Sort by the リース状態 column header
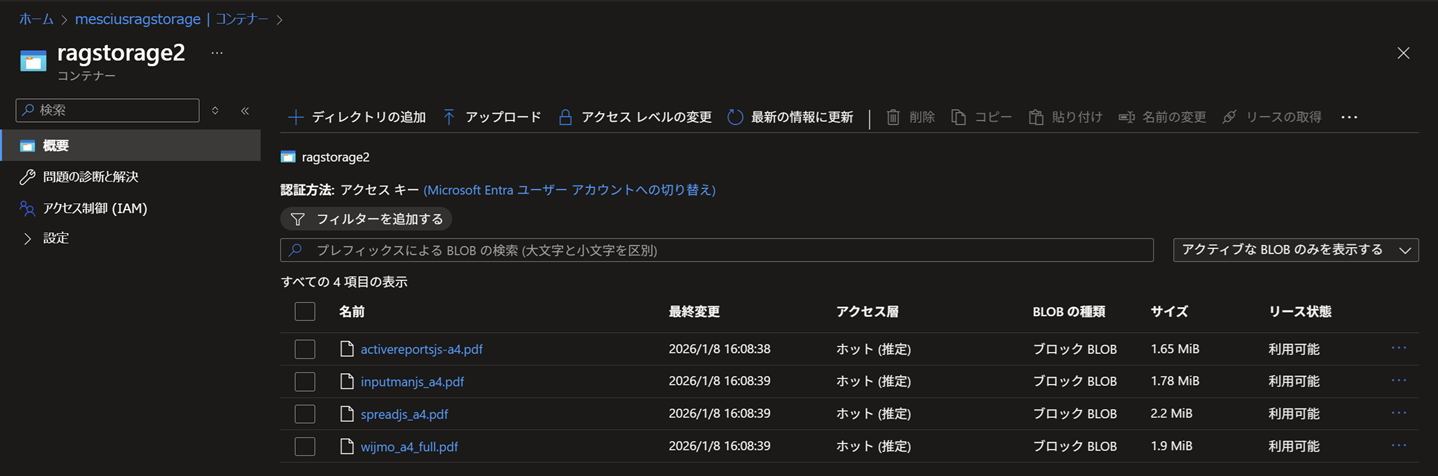The height and width of the screenshot is (476, 1438). point(1300,312)
